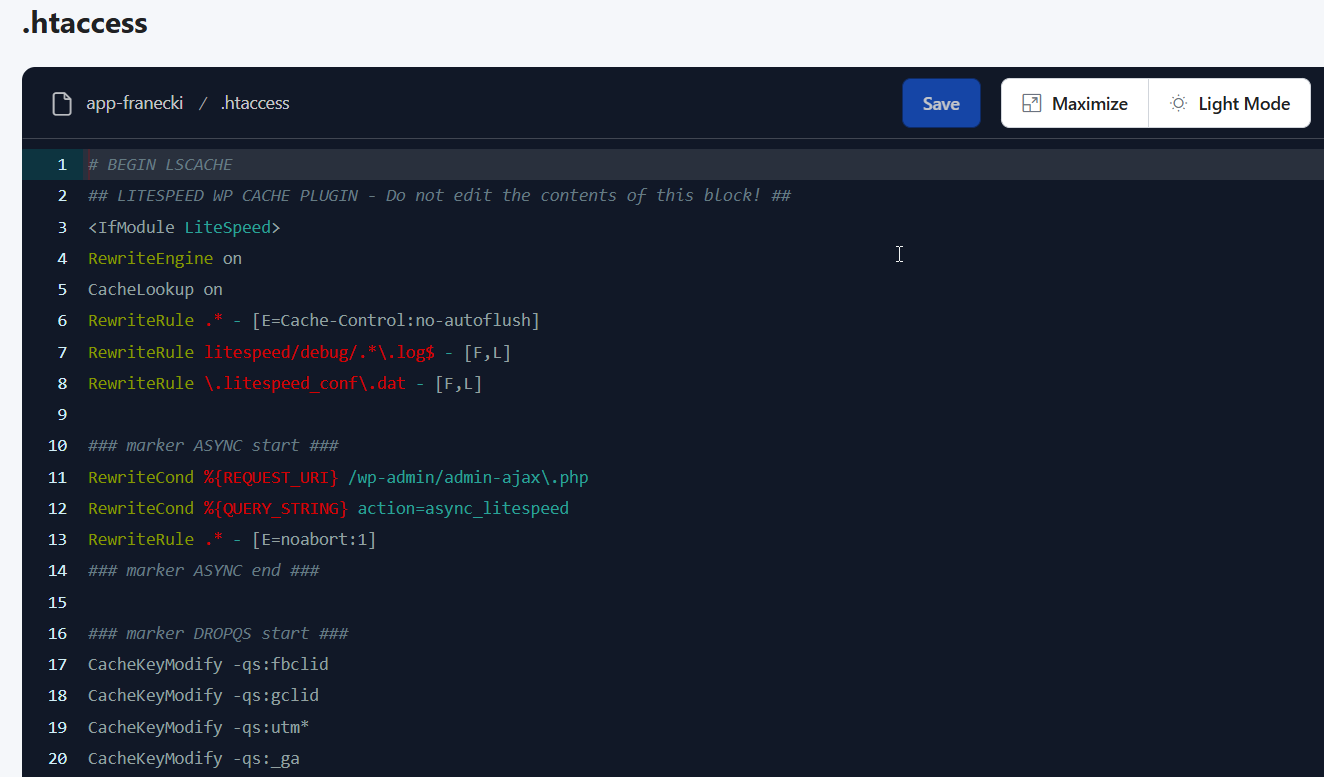Toggle editor theme via Light Mode label
The width and height of the screenshot is (1324, 777).
(x=1243, y=104)
